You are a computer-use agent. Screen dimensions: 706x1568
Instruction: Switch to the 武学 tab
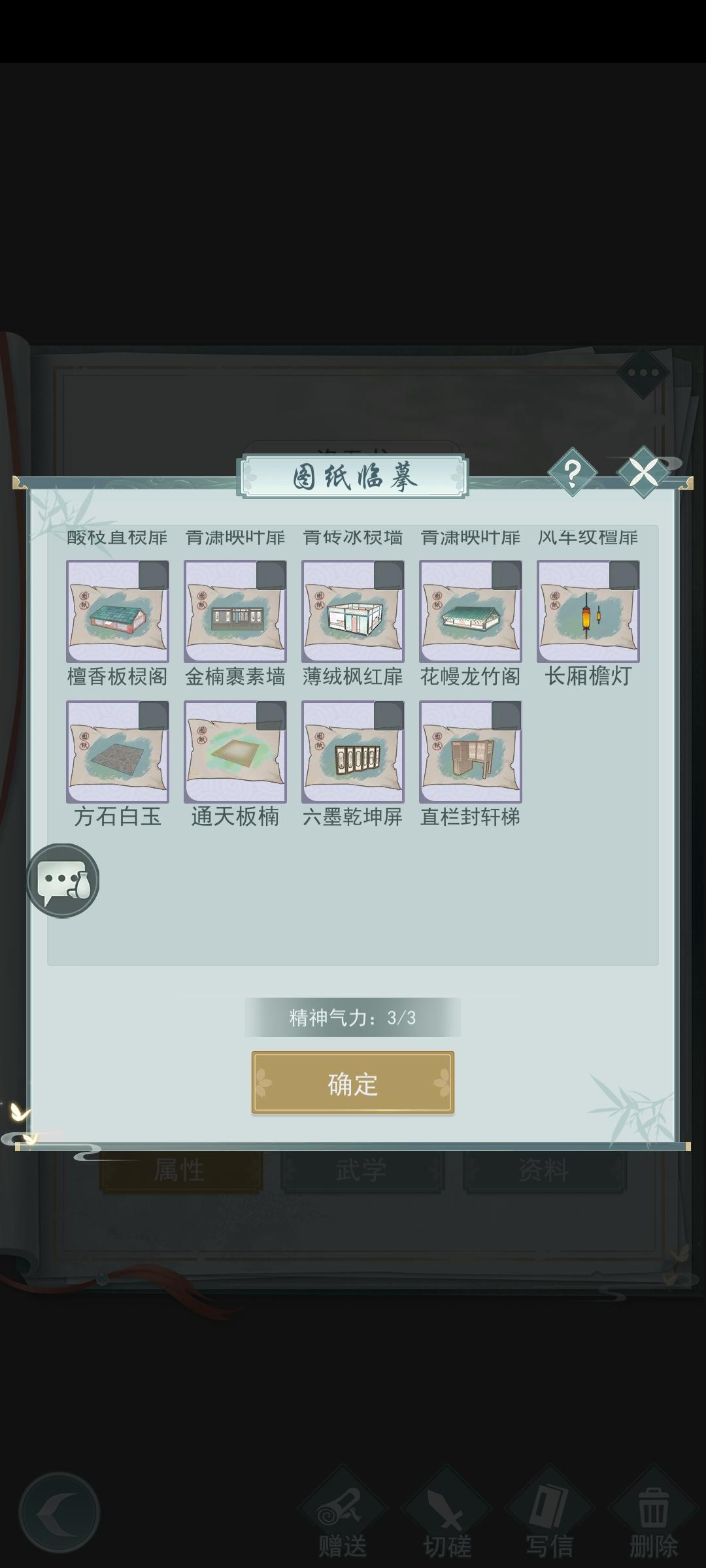362,1170
